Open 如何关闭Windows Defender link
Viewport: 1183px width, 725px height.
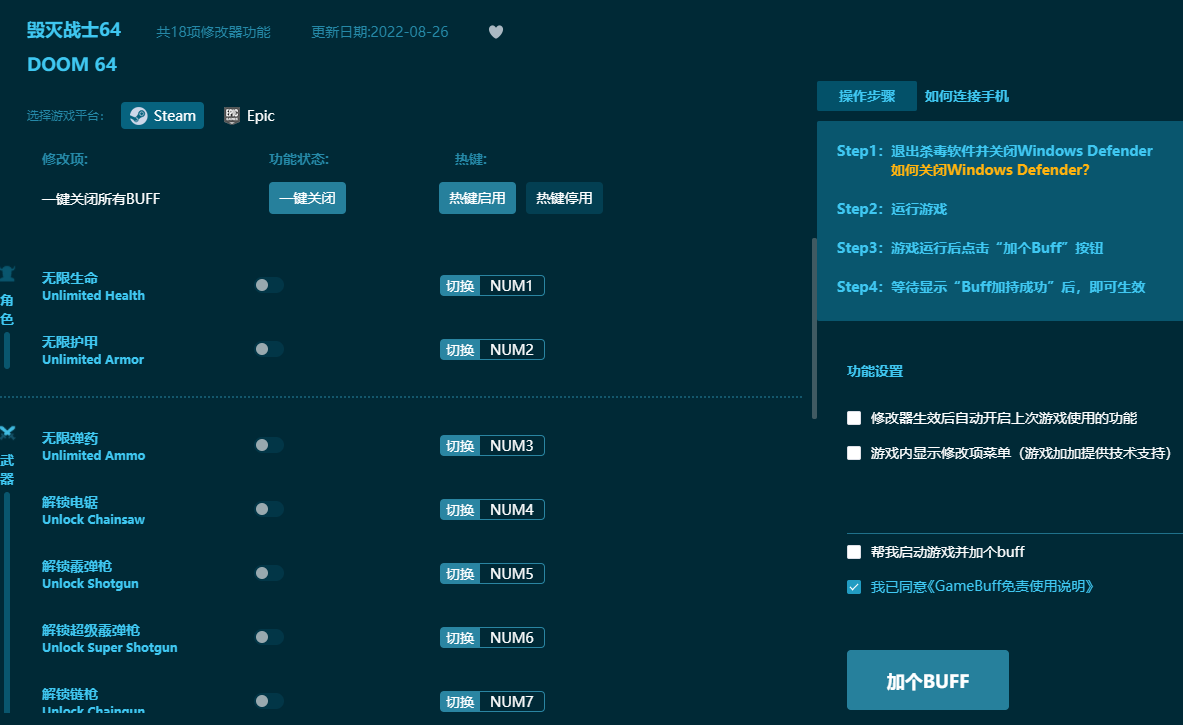tap(989, 170)
